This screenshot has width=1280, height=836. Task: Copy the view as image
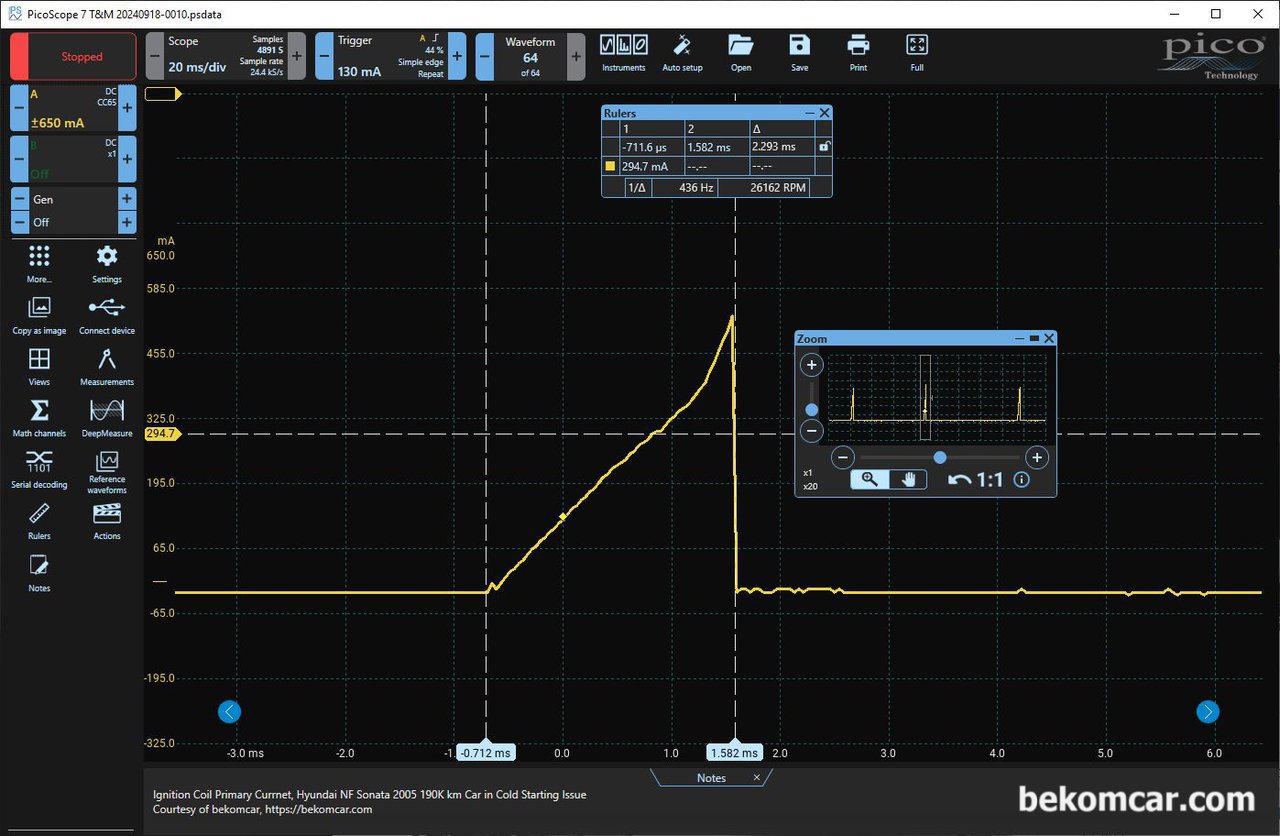coord(39,315)
